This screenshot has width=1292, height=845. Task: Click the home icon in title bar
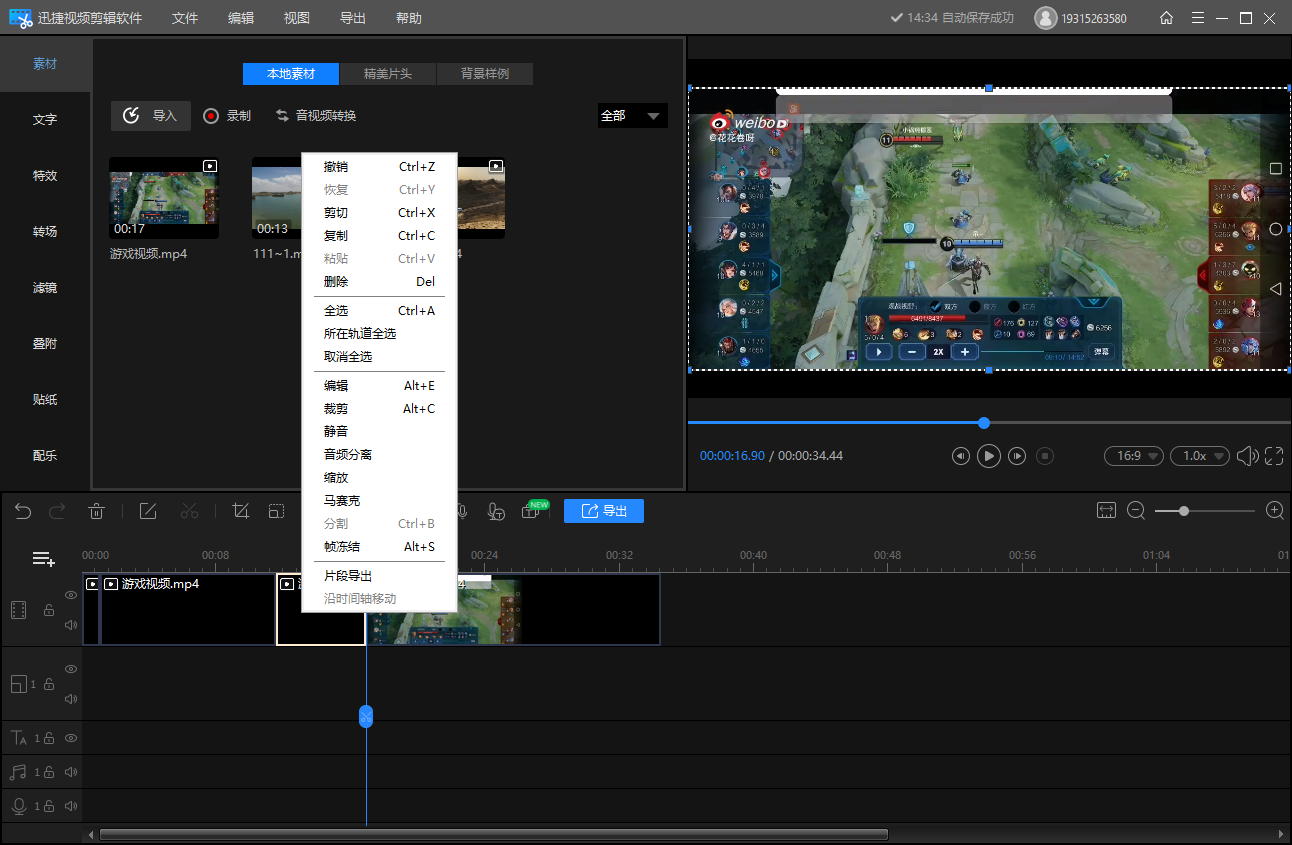tap(1166, 18)
